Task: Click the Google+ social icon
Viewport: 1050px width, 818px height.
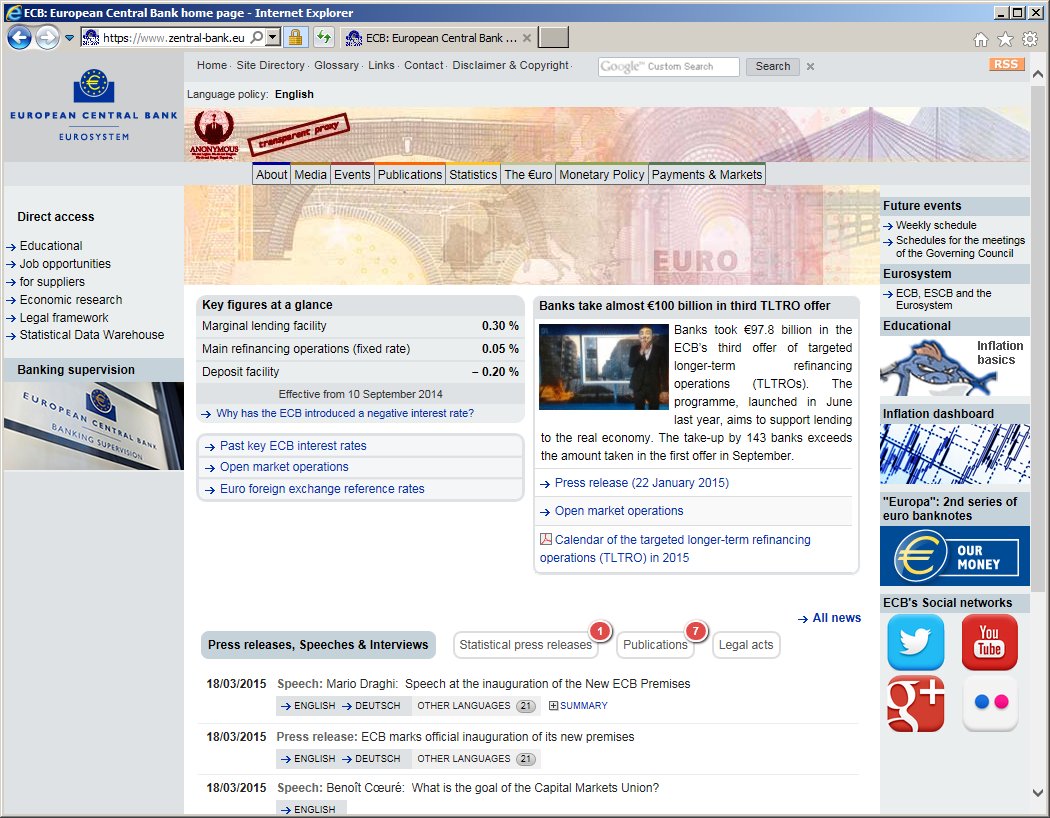Action: (x=915, y=703)
